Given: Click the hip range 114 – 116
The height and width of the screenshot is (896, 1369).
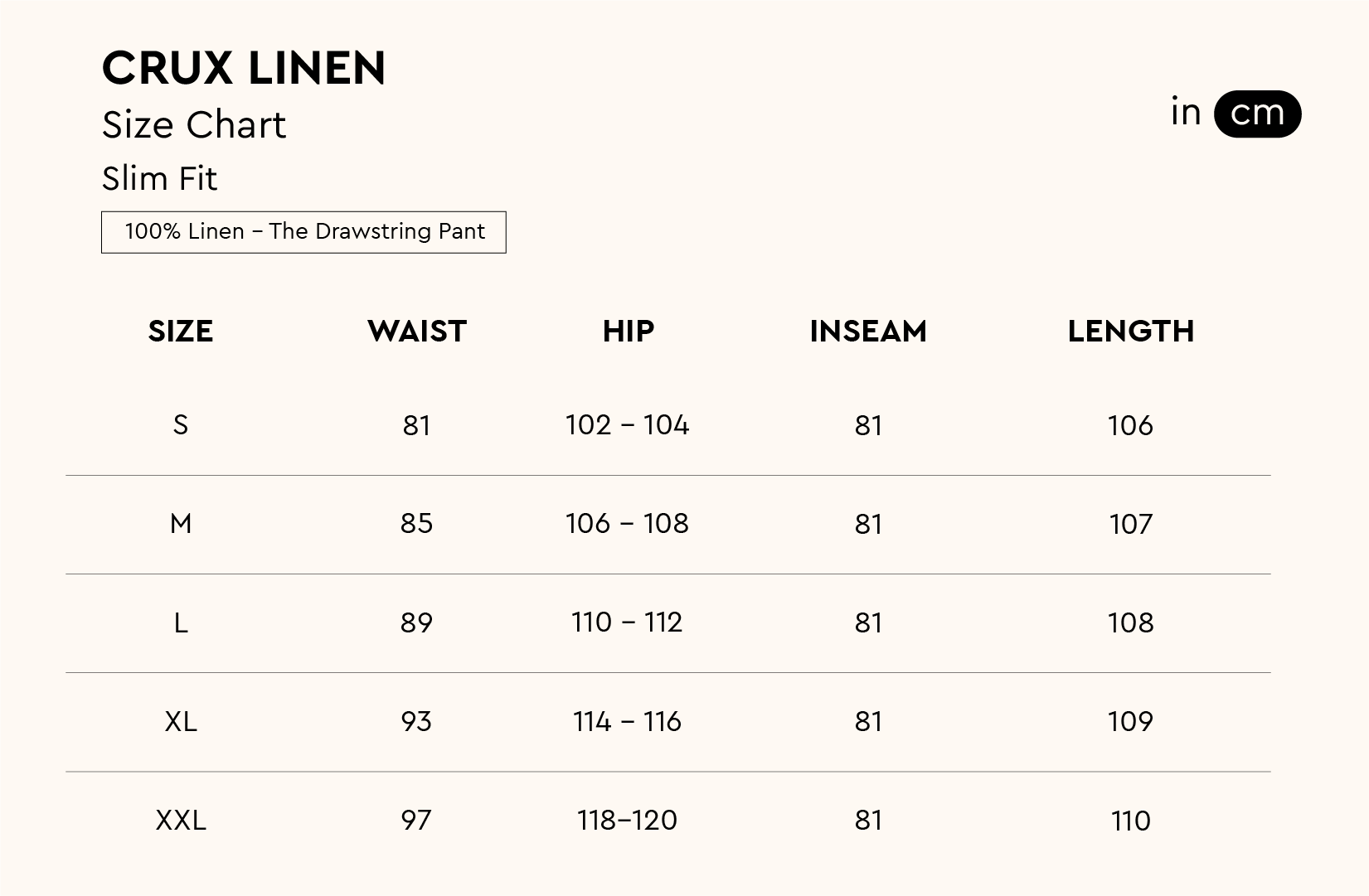Looking at the screenshot, I should [627, 722].
